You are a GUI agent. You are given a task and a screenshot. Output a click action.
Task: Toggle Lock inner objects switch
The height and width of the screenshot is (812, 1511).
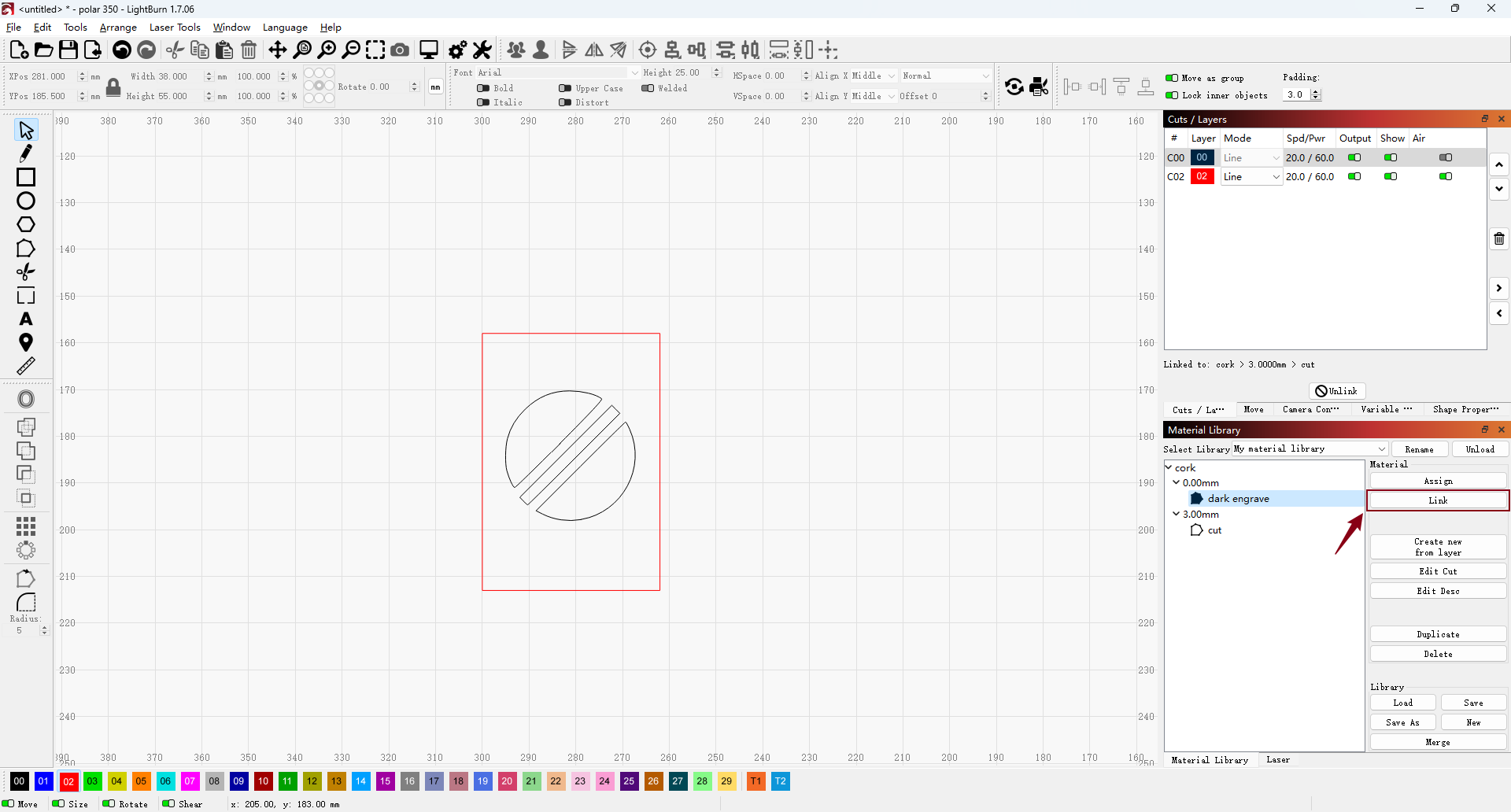[x=1172, y=95]
